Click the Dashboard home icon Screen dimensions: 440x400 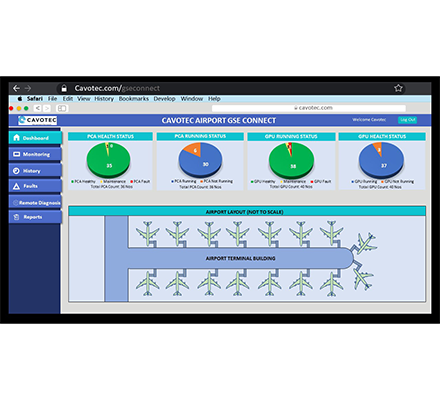(16, 138)
